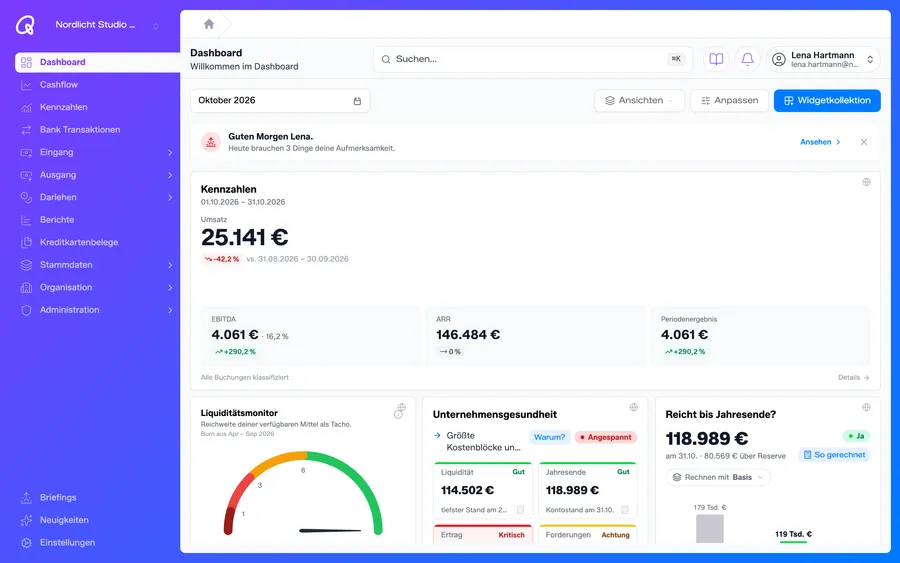Screen dimensions: 900x563
Task: Expand the Eingang submenu chevron
Action: pos(170,153)
